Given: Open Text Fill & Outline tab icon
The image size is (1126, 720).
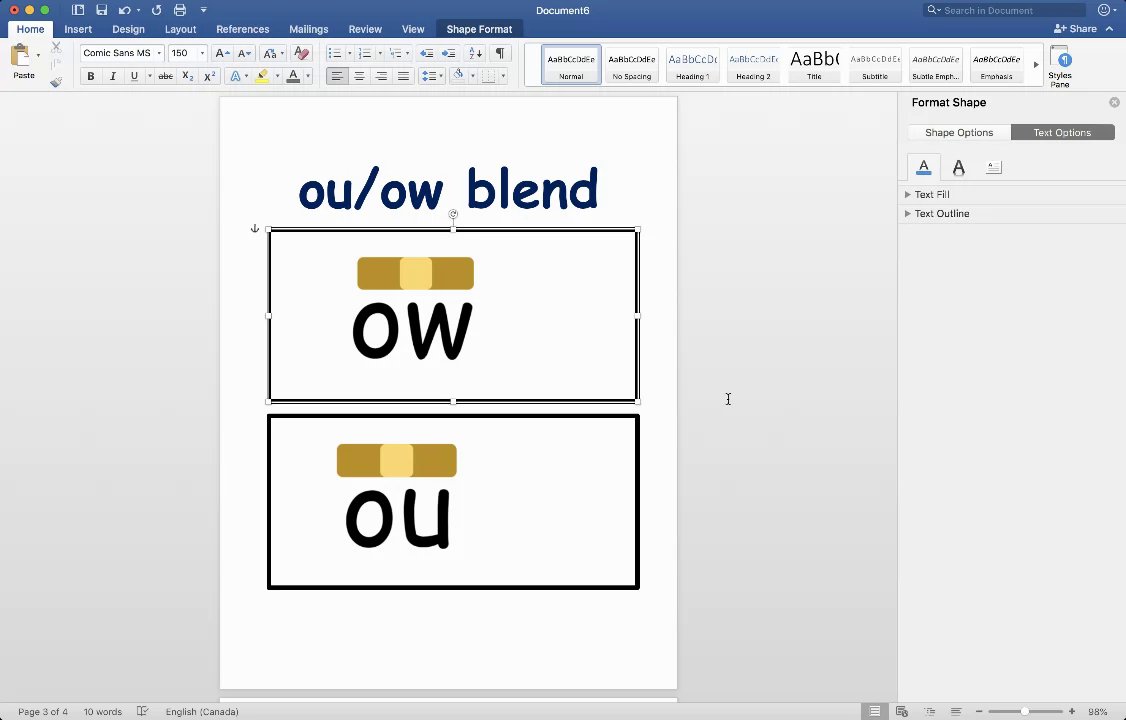Looking at the screenshot, I should [923, 167].
